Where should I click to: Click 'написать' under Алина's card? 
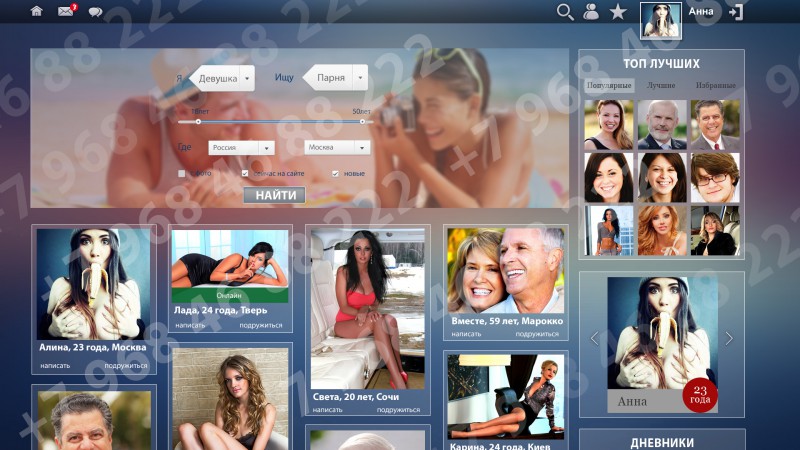tap(55, 365)
